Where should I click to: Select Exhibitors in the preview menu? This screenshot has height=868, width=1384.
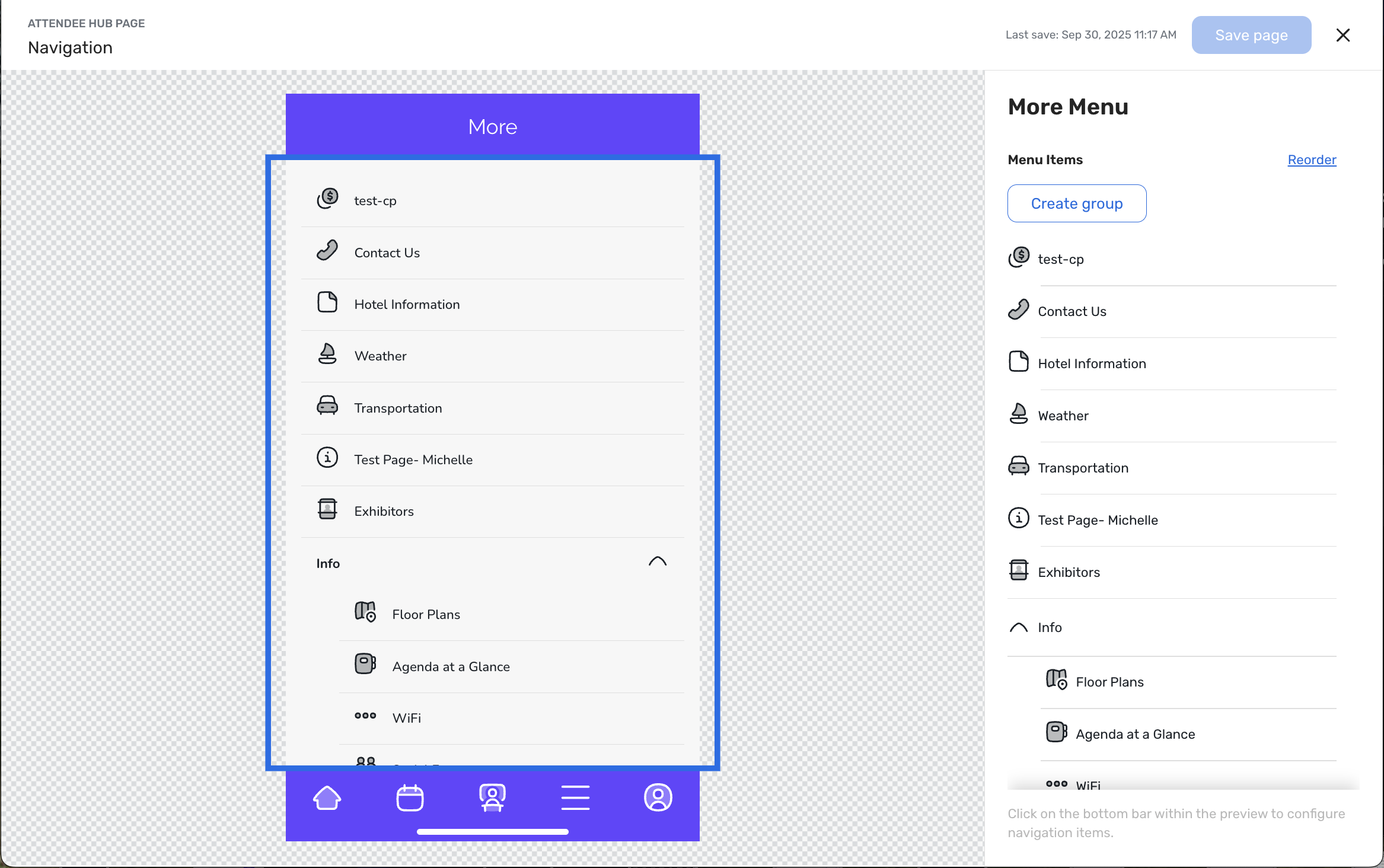tap(384, 511)
